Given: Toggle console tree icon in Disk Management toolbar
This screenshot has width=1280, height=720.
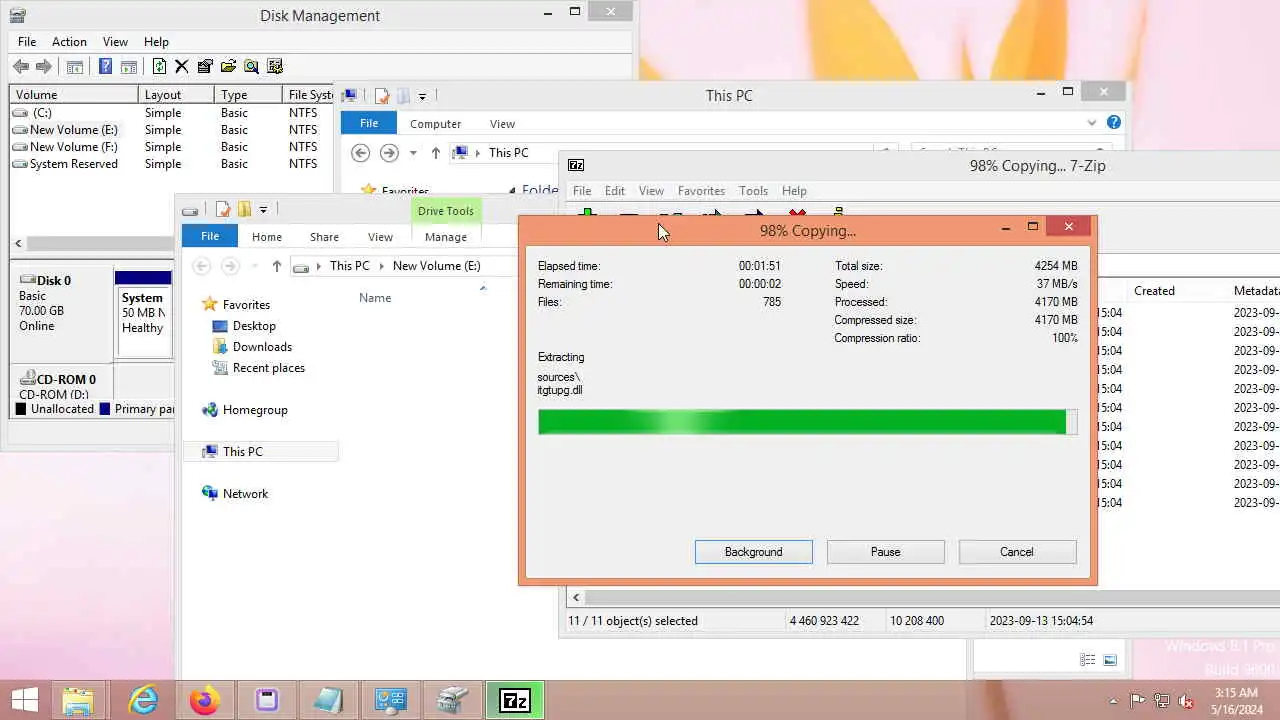Looking at the screenshot, I should 75,67.
